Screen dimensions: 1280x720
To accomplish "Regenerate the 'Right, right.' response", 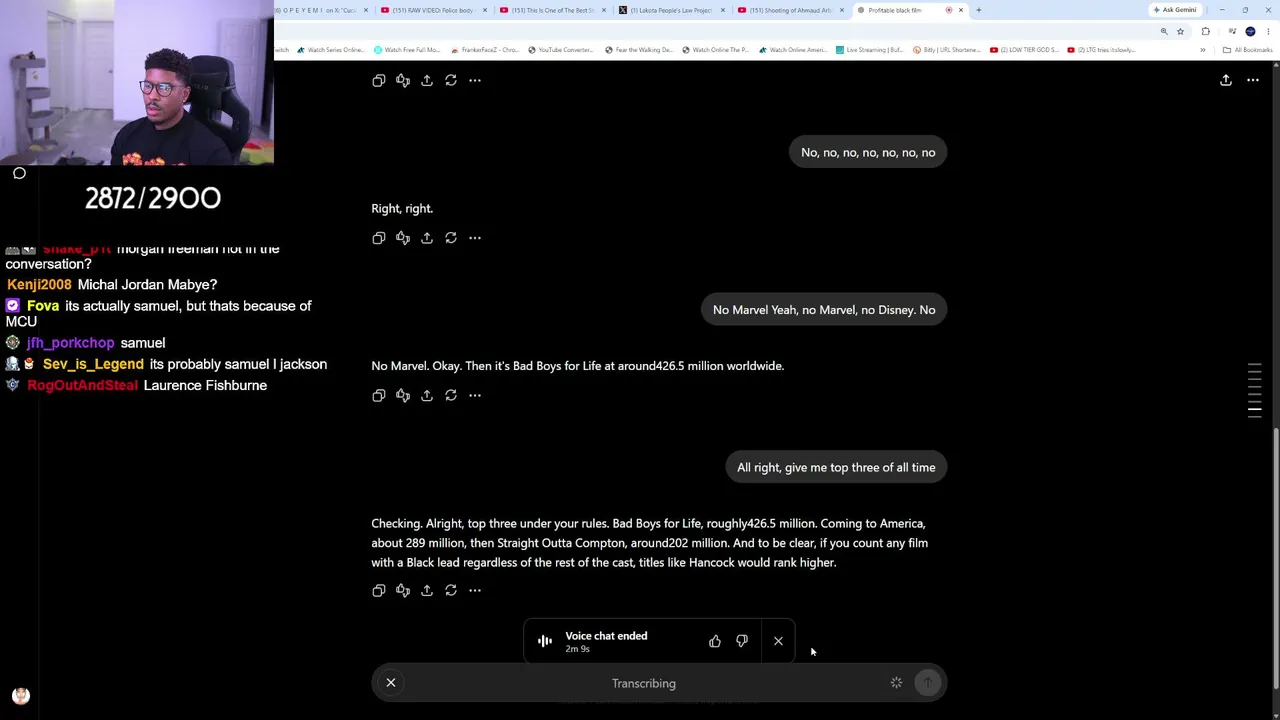I will pos(451,238).
